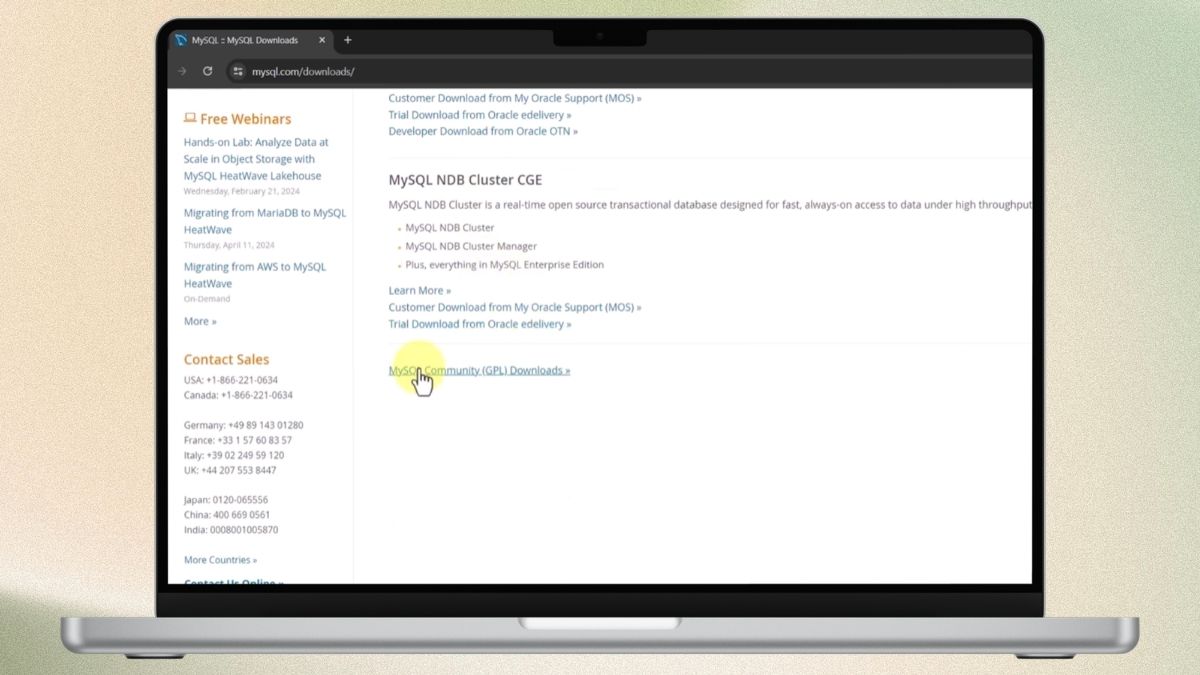Click the forward arrow in browser toolbar
This screenshot has height=675, width=1200.
pos(182,71)
